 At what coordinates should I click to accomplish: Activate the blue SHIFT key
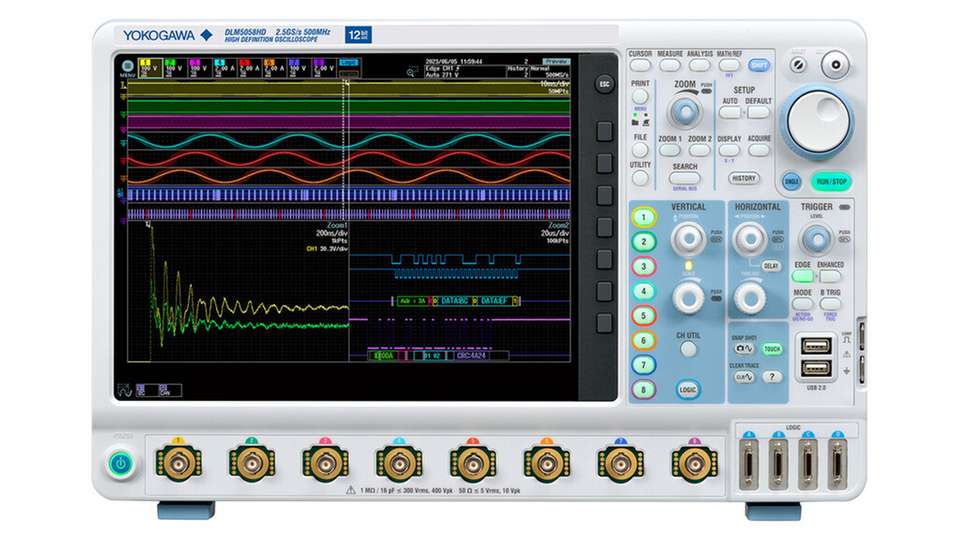pos(759,65)
